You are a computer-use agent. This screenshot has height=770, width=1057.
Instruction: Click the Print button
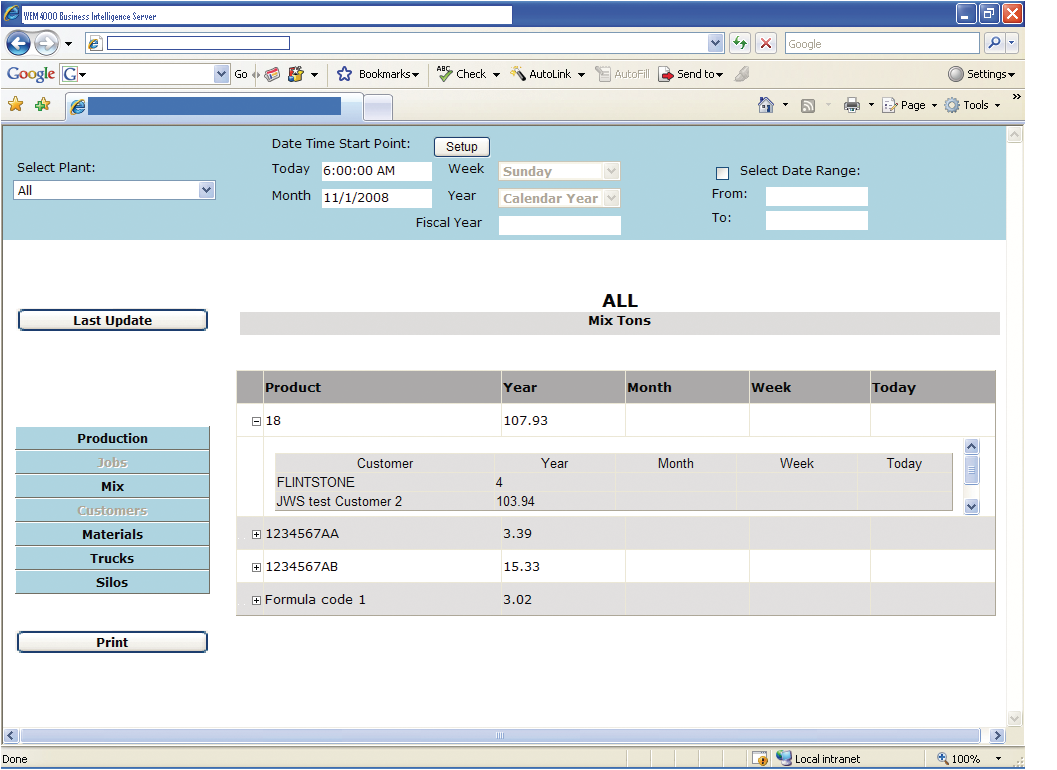(x=113, y=643)
